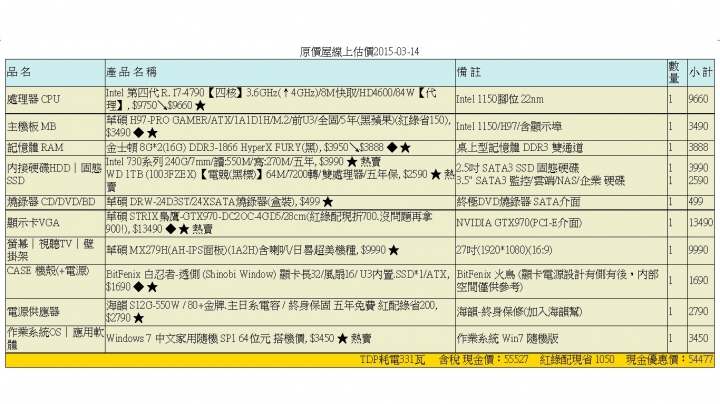720x404 pixels.
Task: Click the case subtotal 1690
Action: point(698,281)
